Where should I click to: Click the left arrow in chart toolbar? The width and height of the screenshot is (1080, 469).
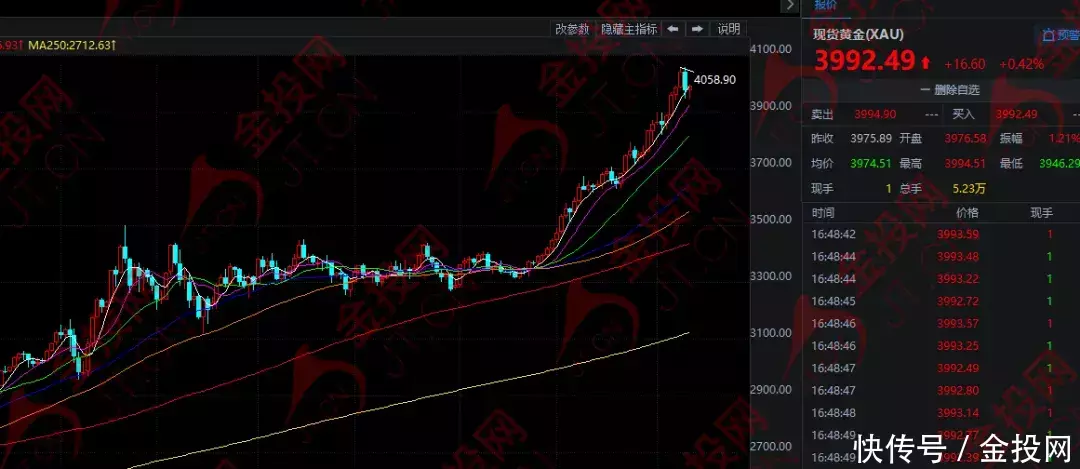pyautogui.click(x=674, y=29)
